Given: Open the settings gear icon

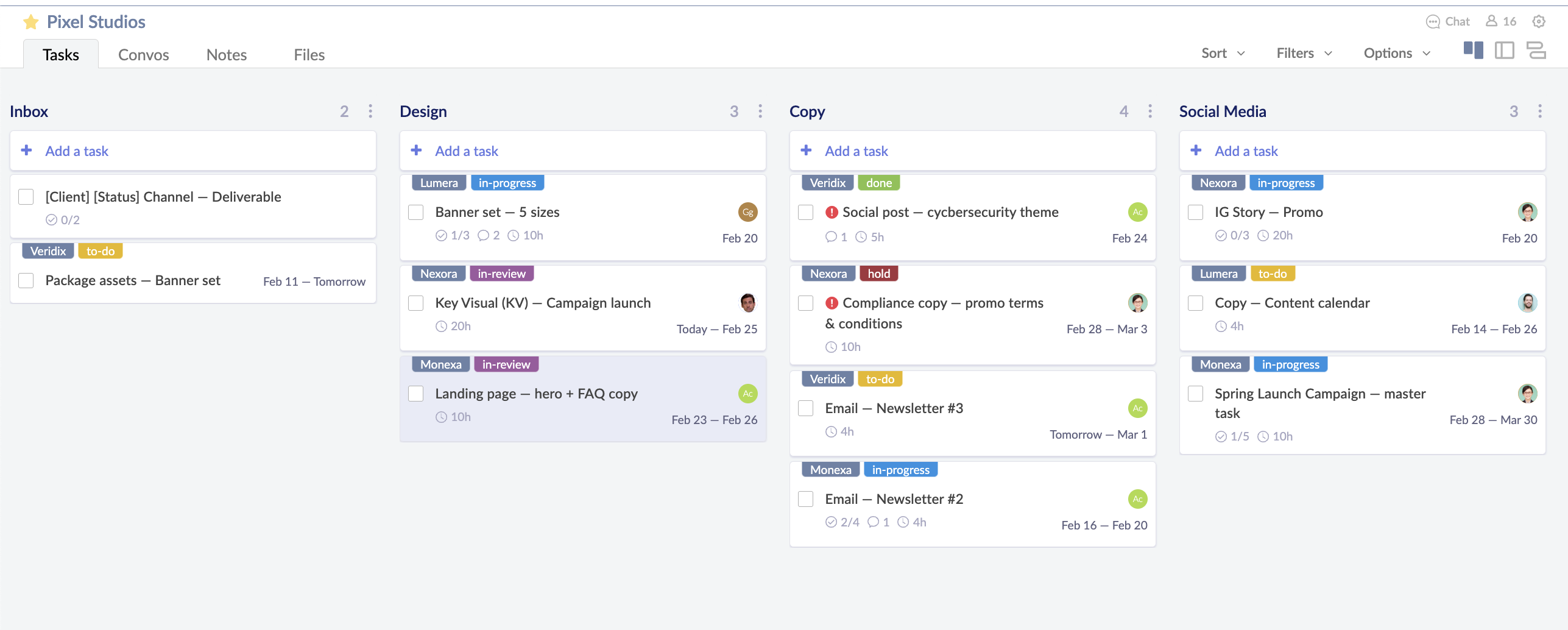Looking at the screenshot, I should [1539, 22].
